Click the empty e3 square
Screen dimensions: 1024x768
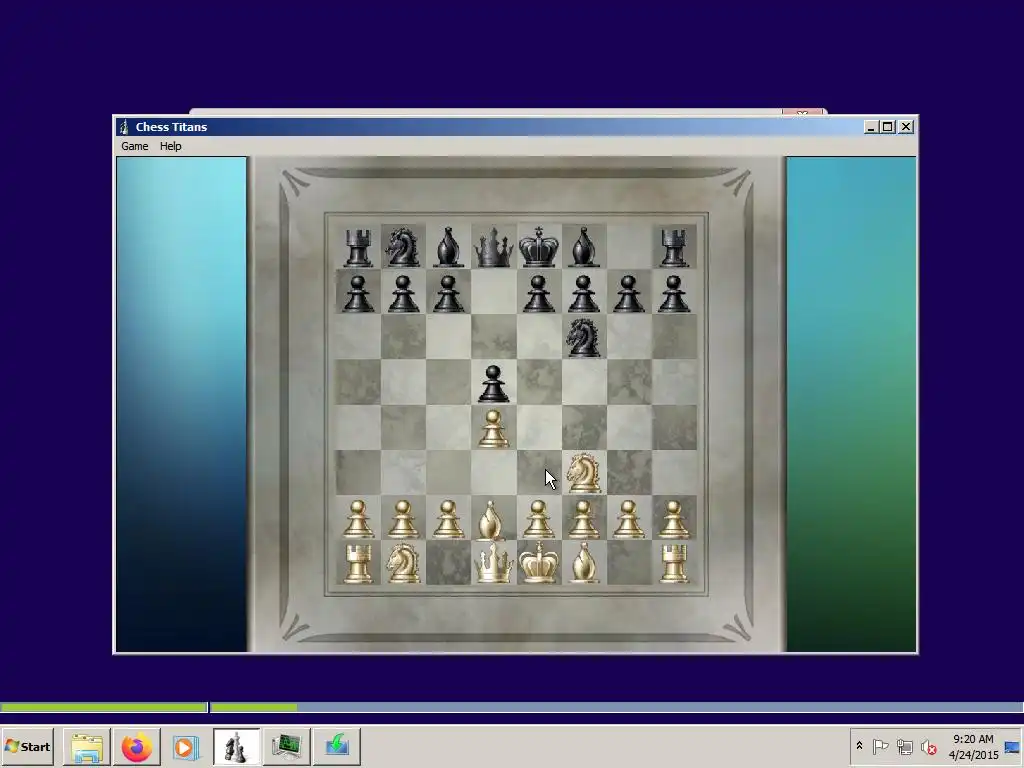[x=539, y=473]
